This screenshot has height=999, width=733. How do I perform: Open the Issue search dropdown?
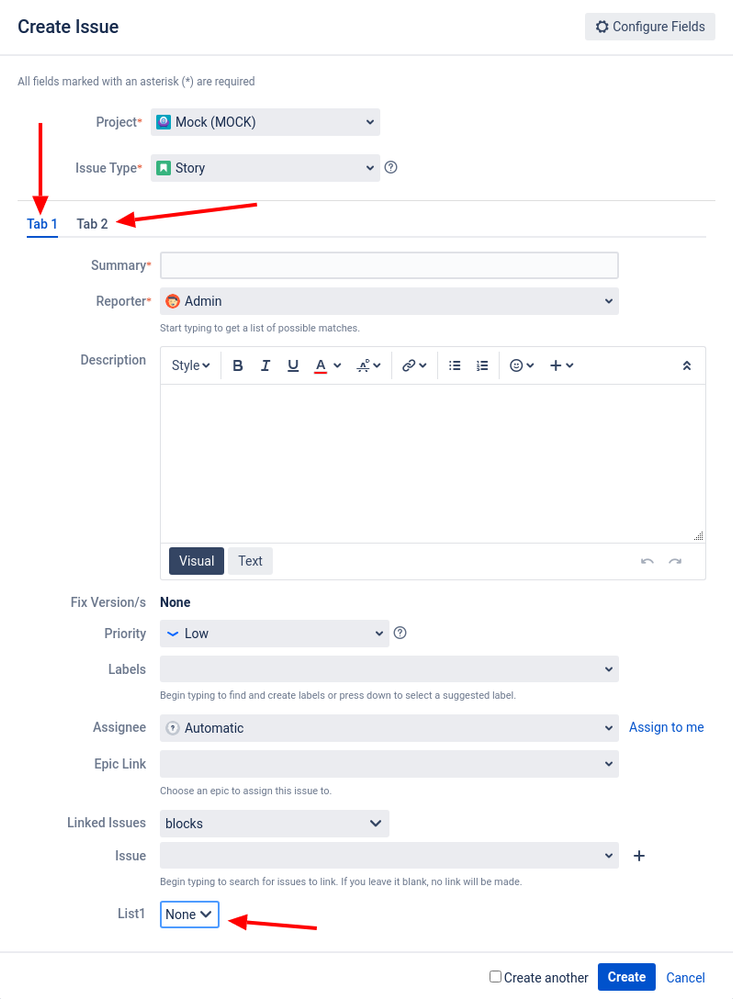point(389,856)
